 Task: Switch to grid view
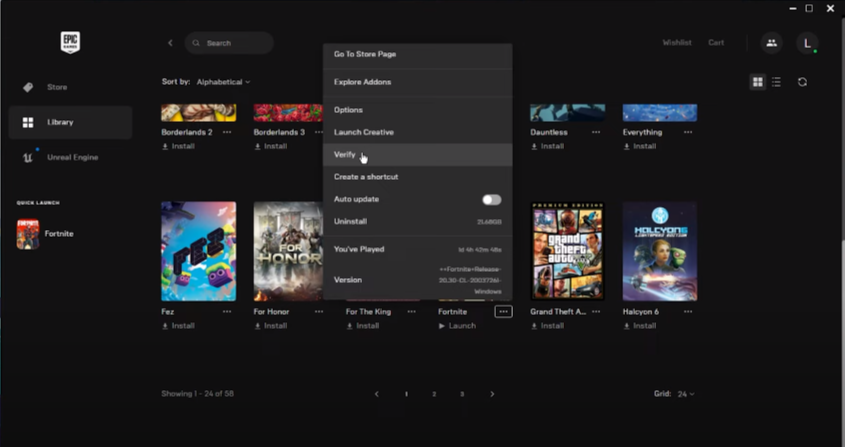pyautogui.click(x=758, y=82)
